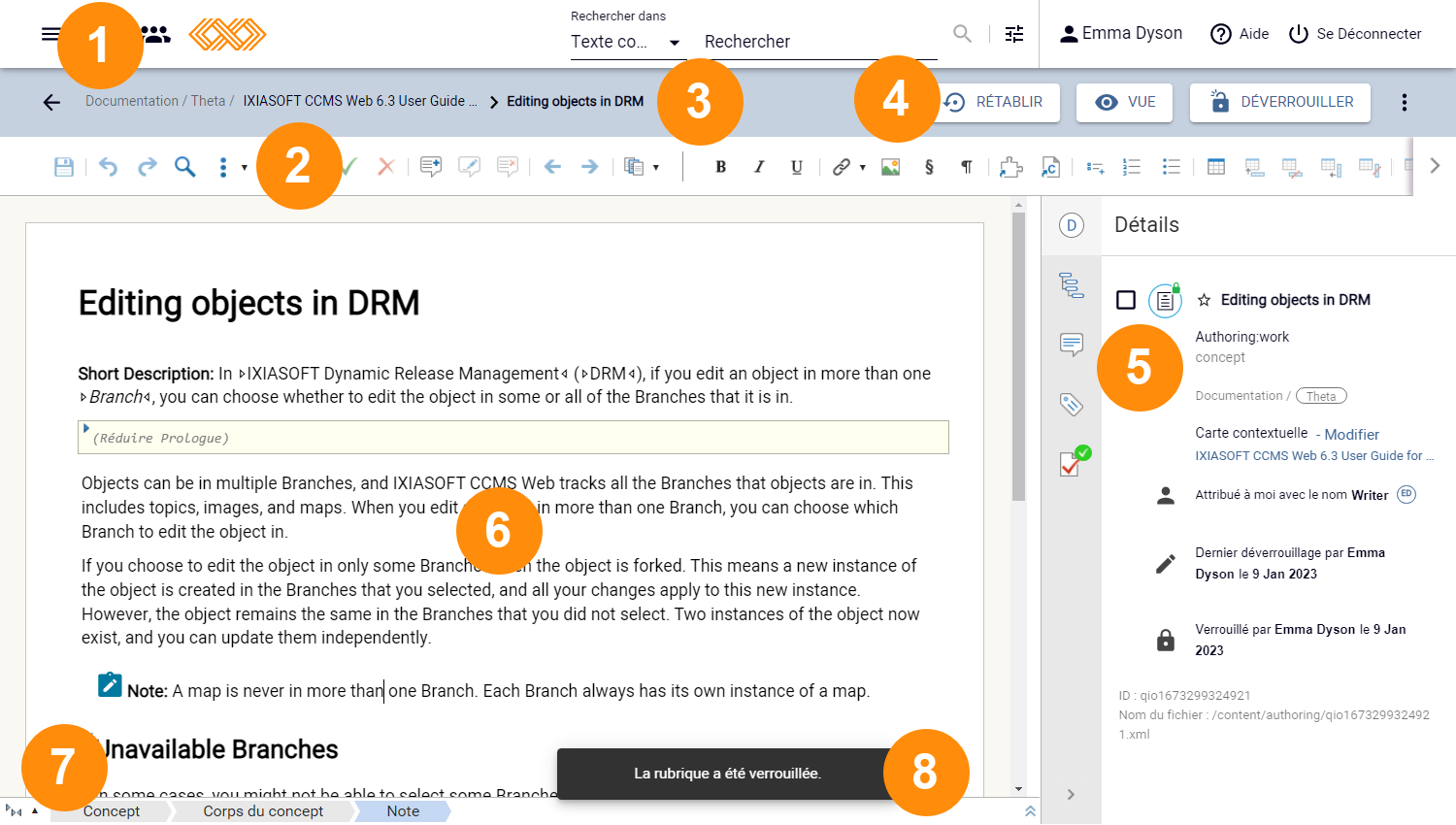Open the link insert dropdown arrow

862,167
